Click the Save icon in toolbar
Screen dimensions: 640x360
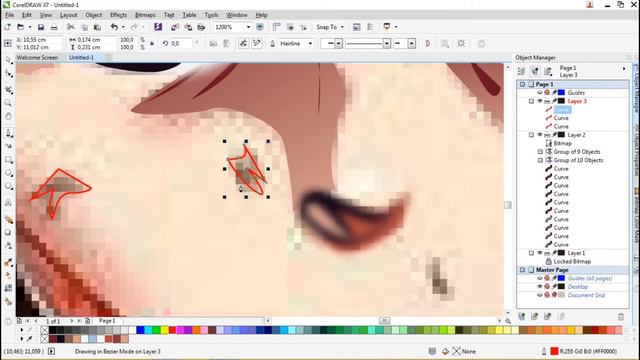click(41, 27)
